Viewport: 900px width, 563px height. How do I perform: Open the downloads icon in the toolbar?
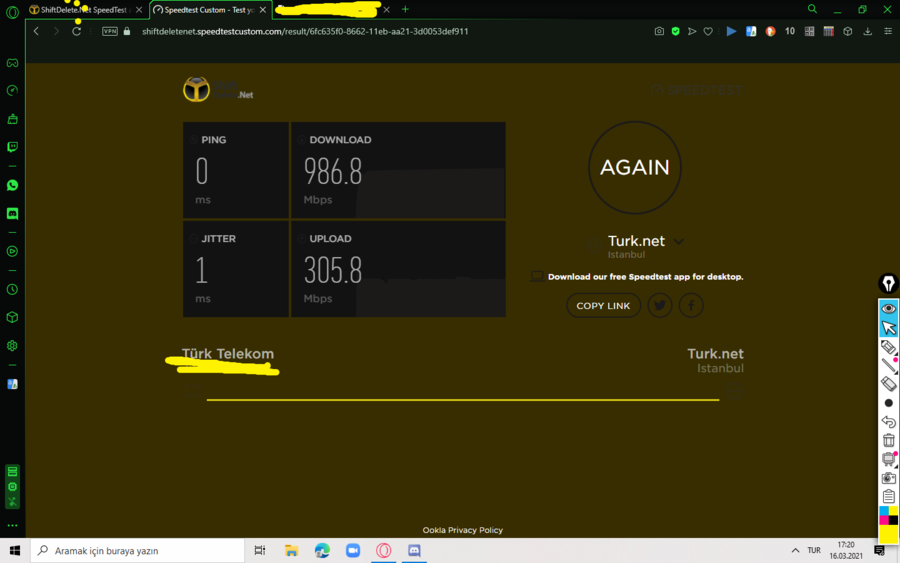867,32
